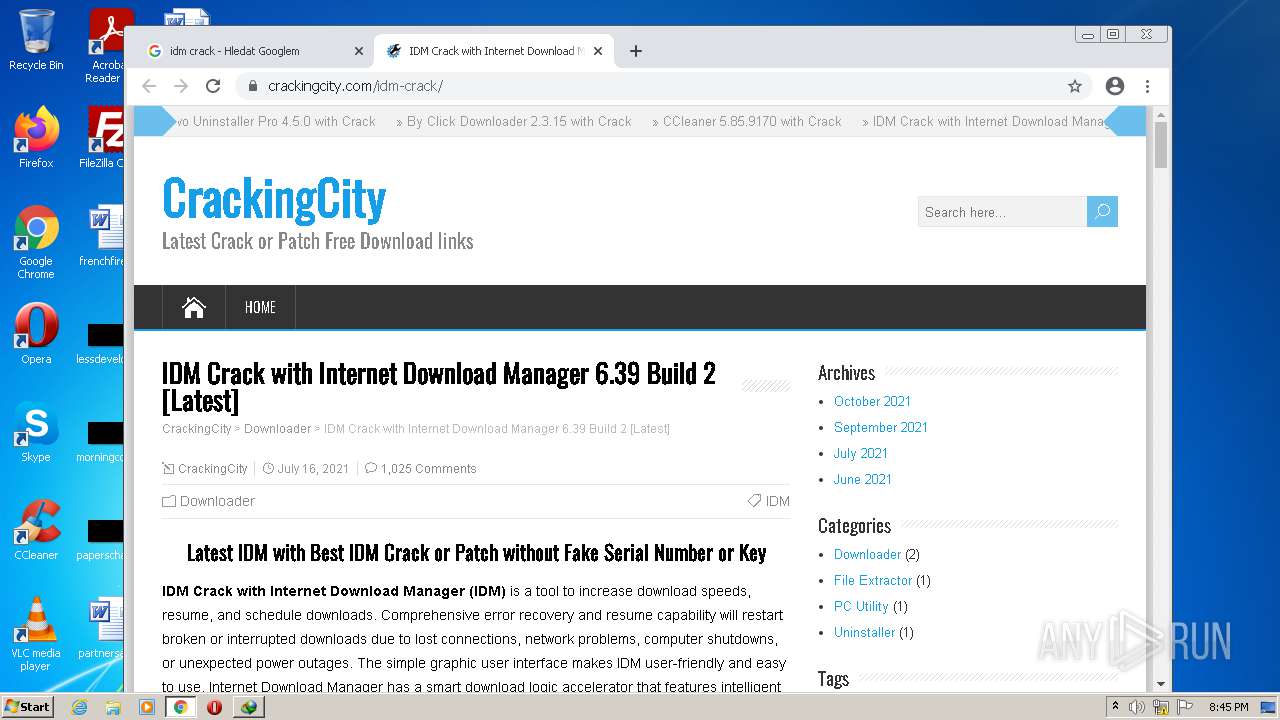Click CrackingCity author link
This screenshot has height=720, width=1280.
pos(212,468)
